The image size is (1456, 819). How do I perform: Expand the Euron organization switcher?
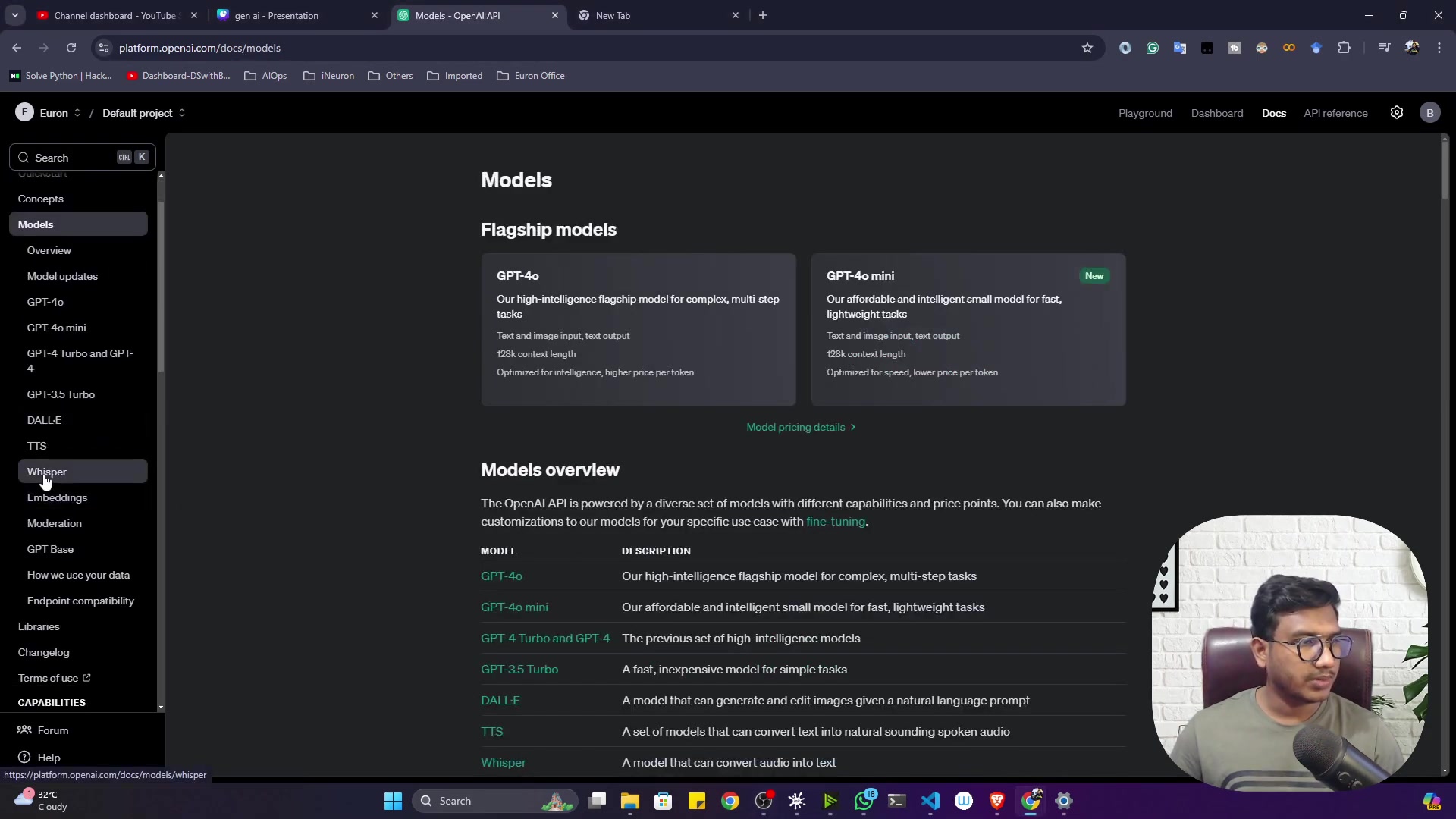click(60, 113)
